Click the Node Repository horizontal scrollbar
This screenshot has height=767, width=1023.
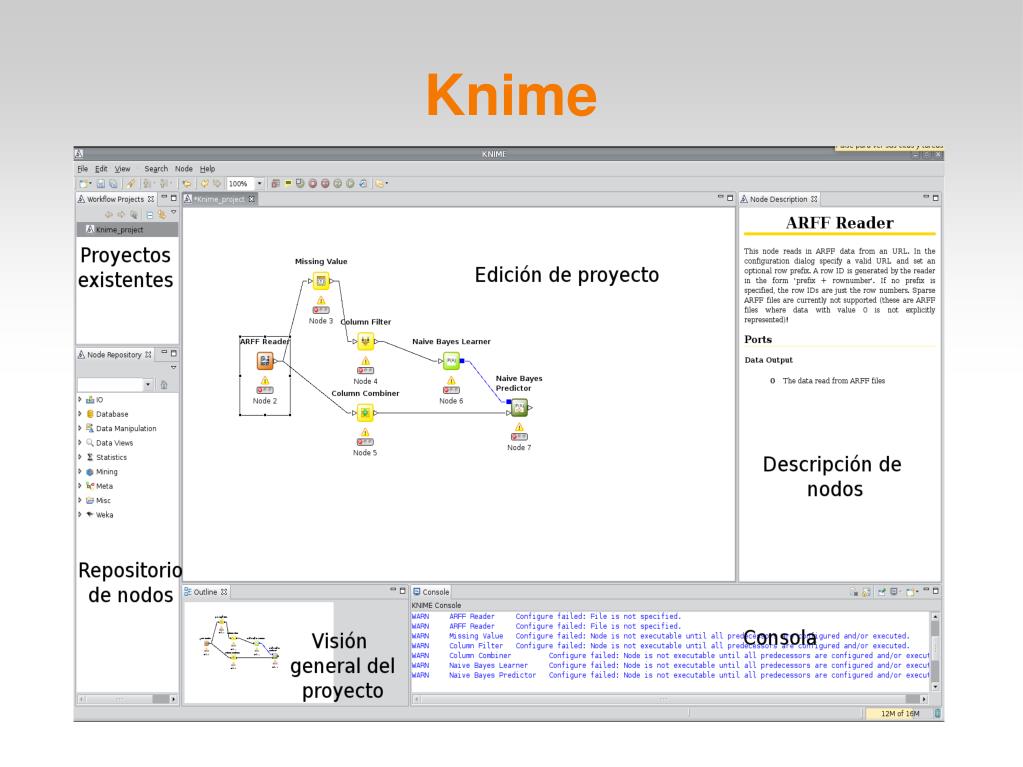pos(127,699)
